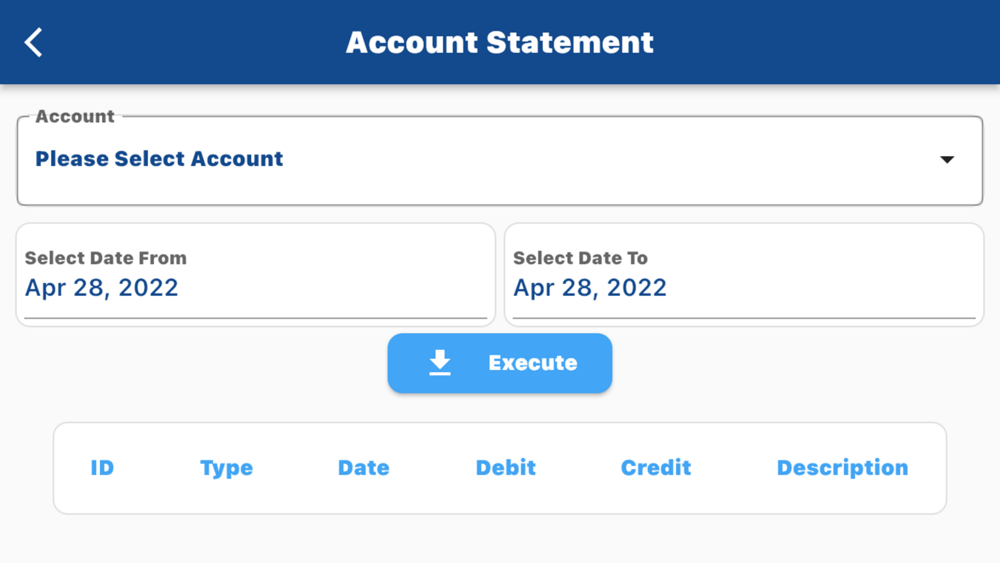This screenshot has width=1000, height=563.
Task: Click the Account Statement page title
Action: (x=500, y=43)
